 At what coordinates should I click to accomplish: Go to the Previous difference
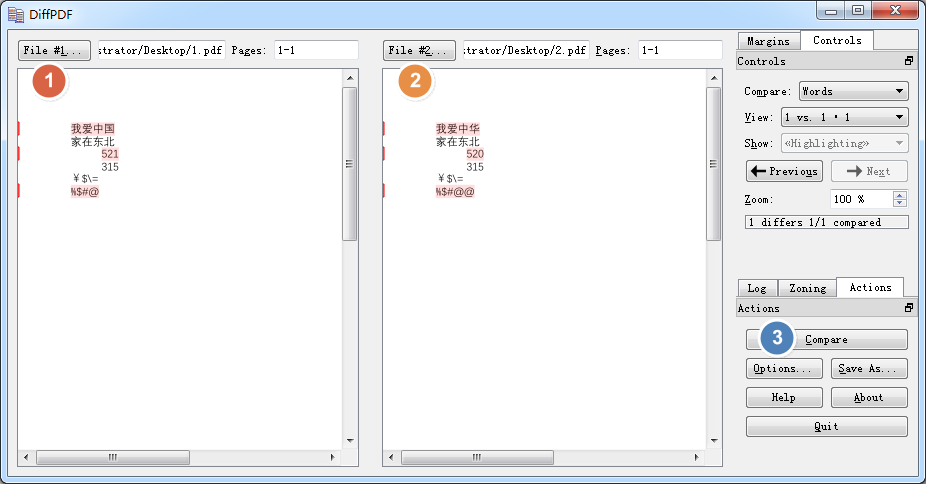click(x=784, y=171)
